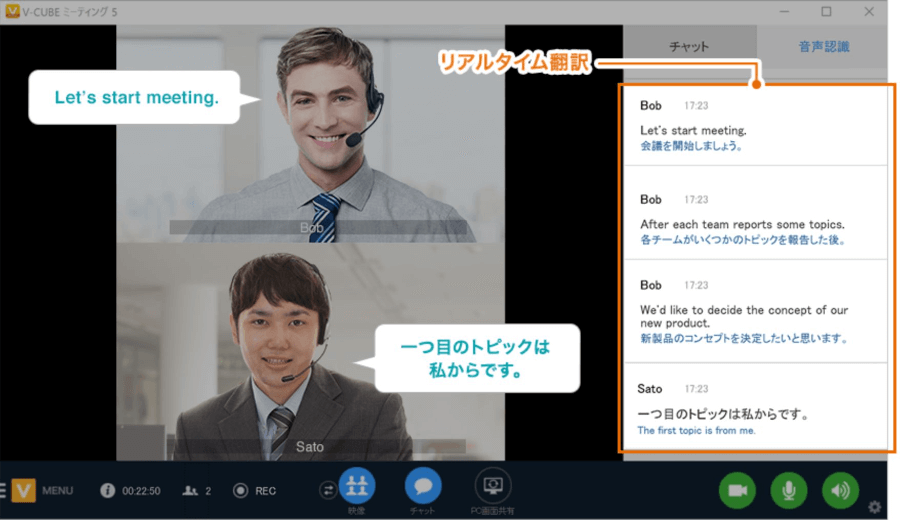900x521 pixels.
Task: Click Sato's video feed
Action: coord(311,352)
